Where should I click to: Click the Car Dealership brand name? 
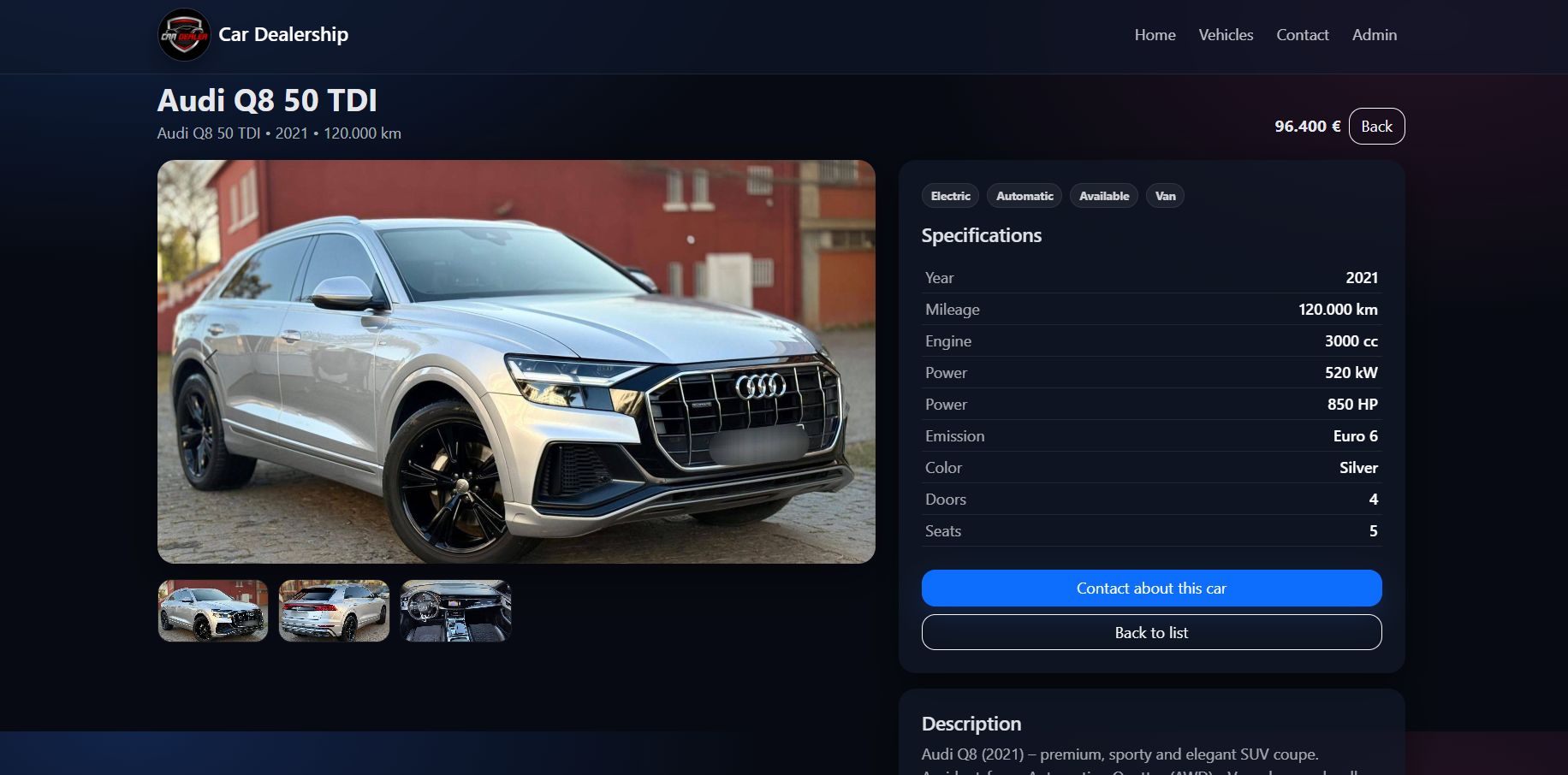point(283,35)
